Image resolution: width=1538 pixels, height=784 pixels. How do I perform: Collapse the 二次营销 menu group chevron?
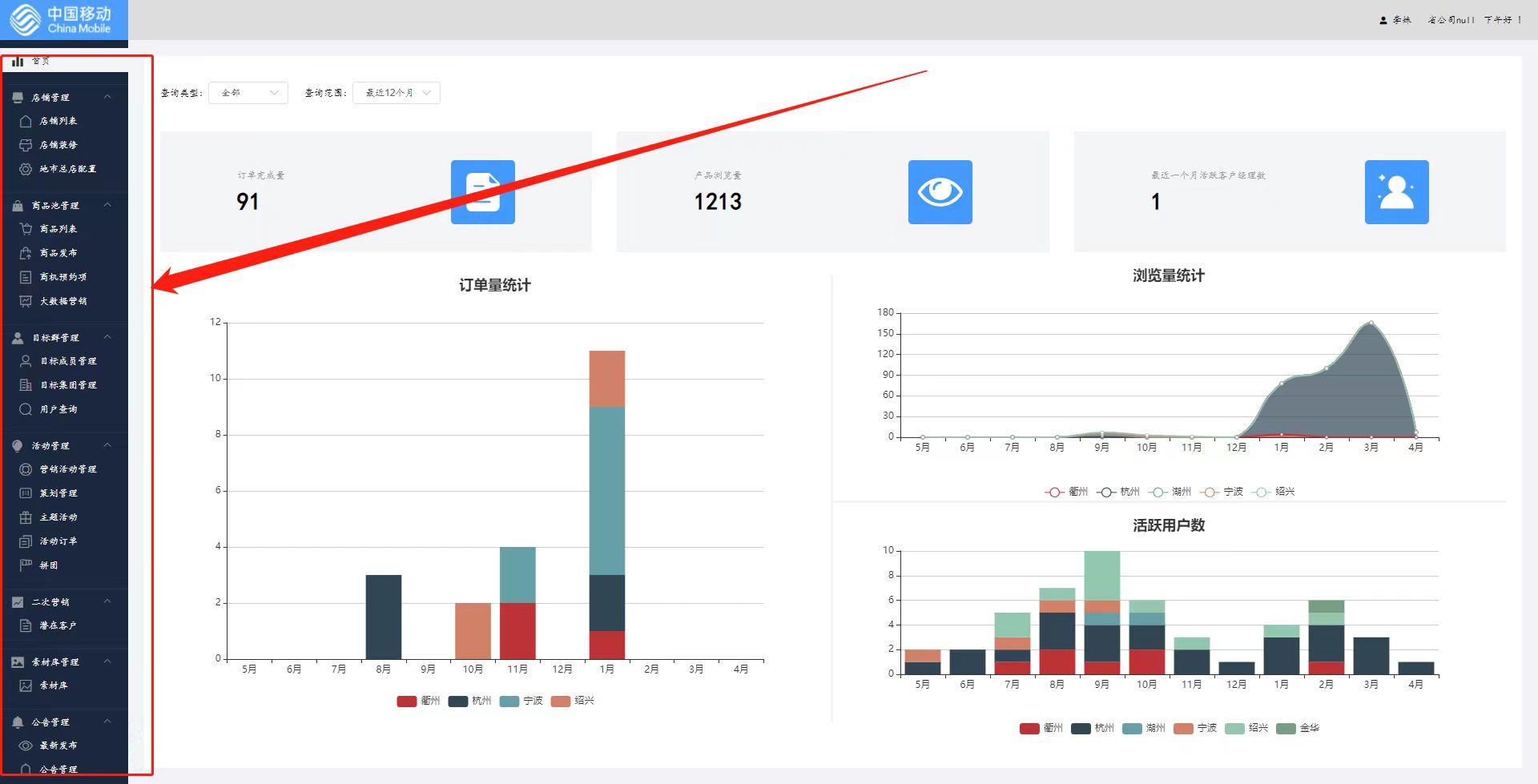(107, 601)
